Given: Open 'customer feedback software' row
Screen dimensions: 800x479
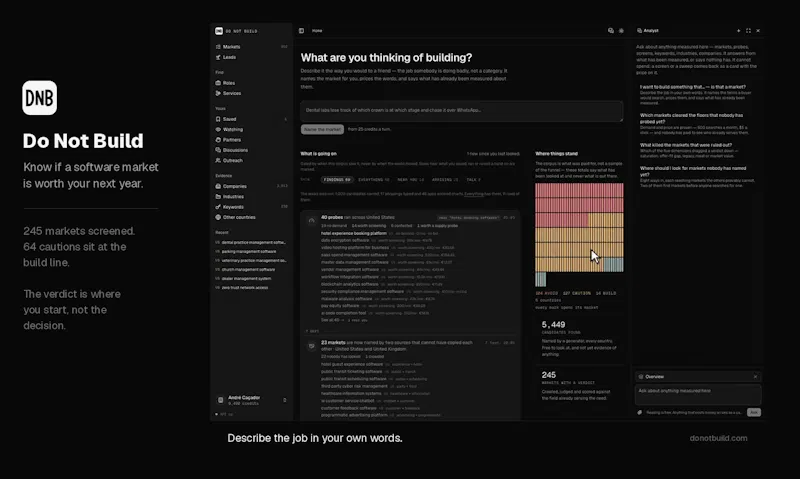Looking at the screenshot, I should pos(348,408).
